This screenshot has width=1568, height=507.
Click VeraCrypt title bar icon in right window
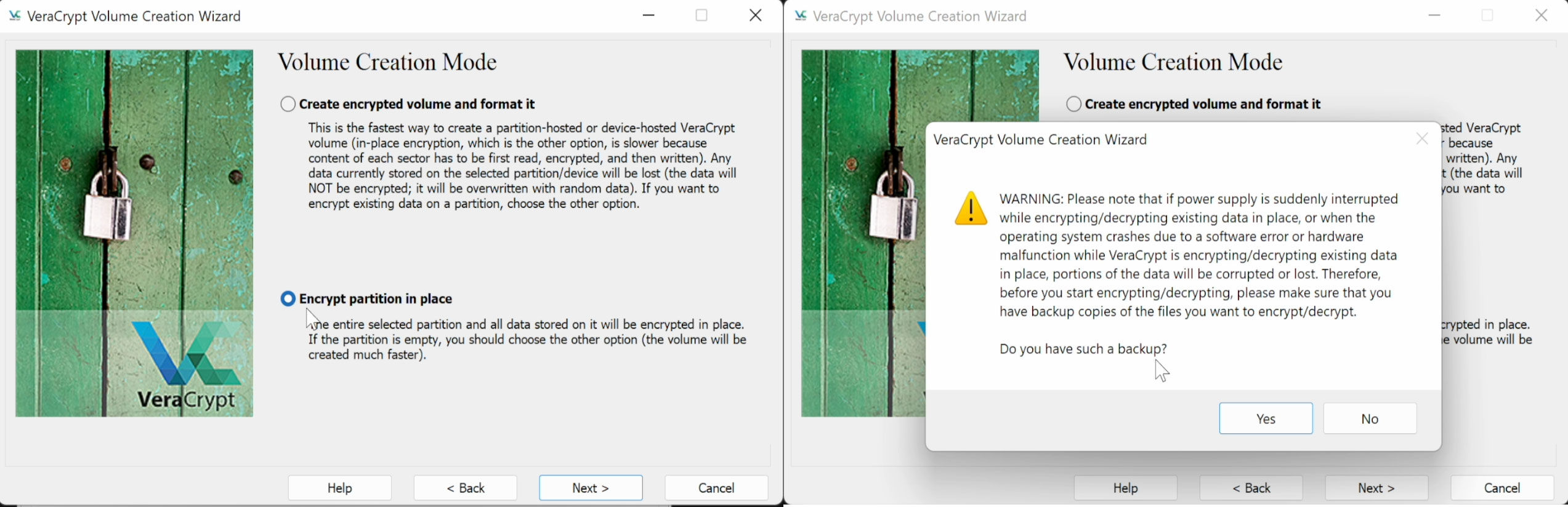click(801, 16)
